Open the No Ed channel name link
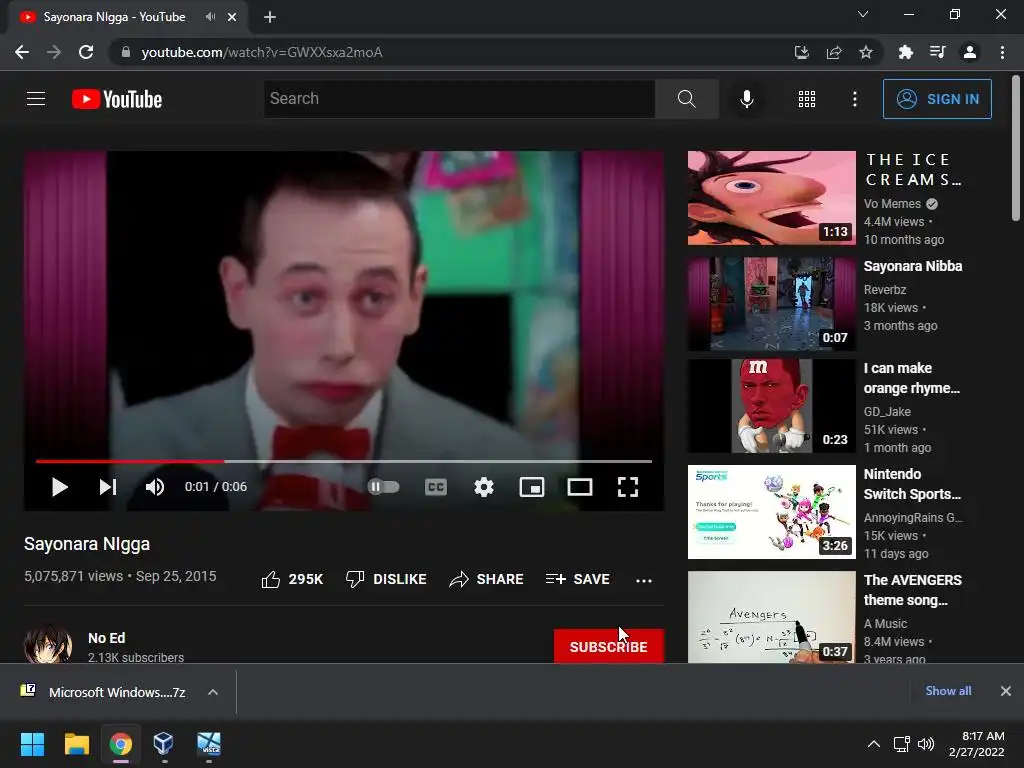Screen dimensions: 1024x768 pos(106,638)
